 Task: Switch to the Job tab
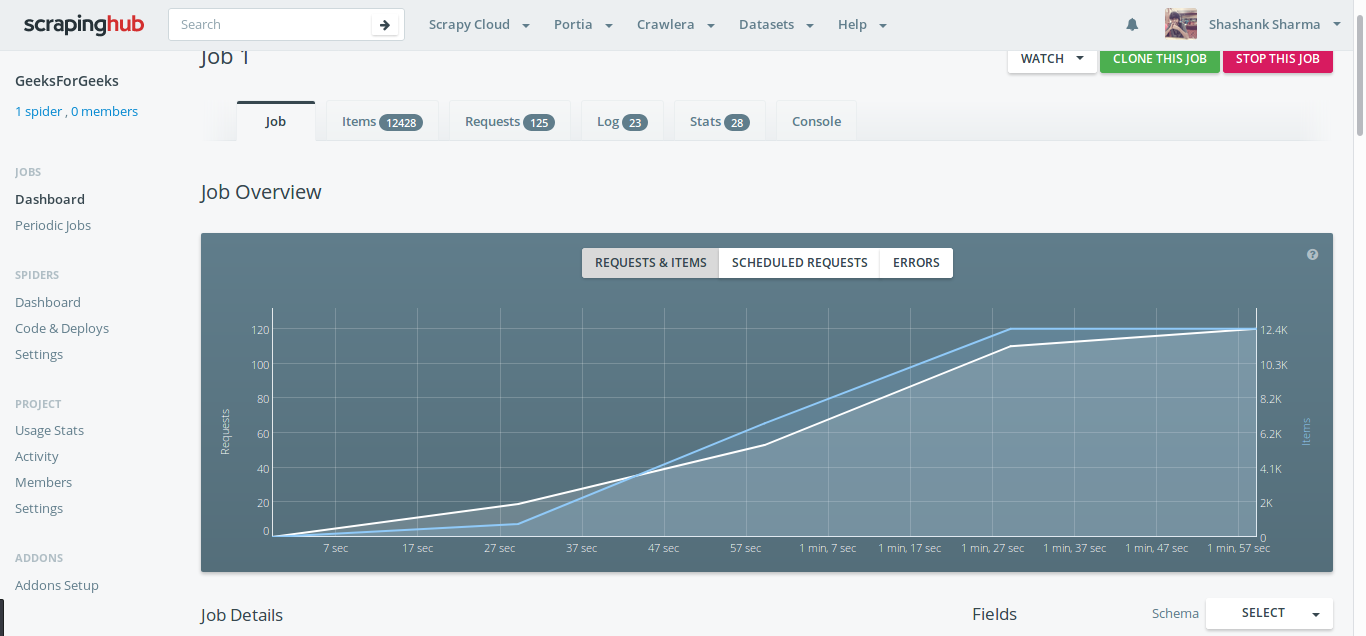pos(276,121)
